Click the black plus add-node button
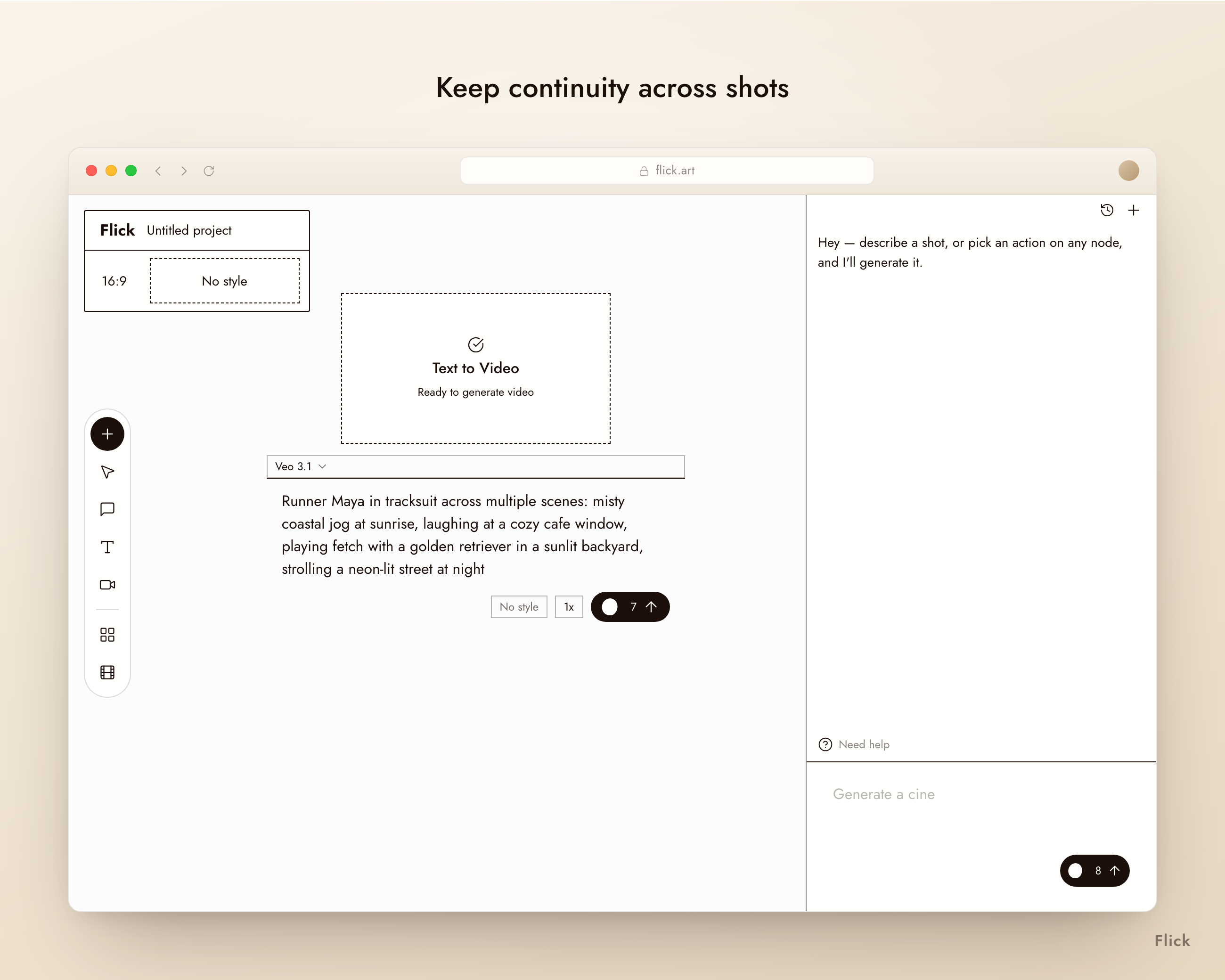 pos(107,434)
